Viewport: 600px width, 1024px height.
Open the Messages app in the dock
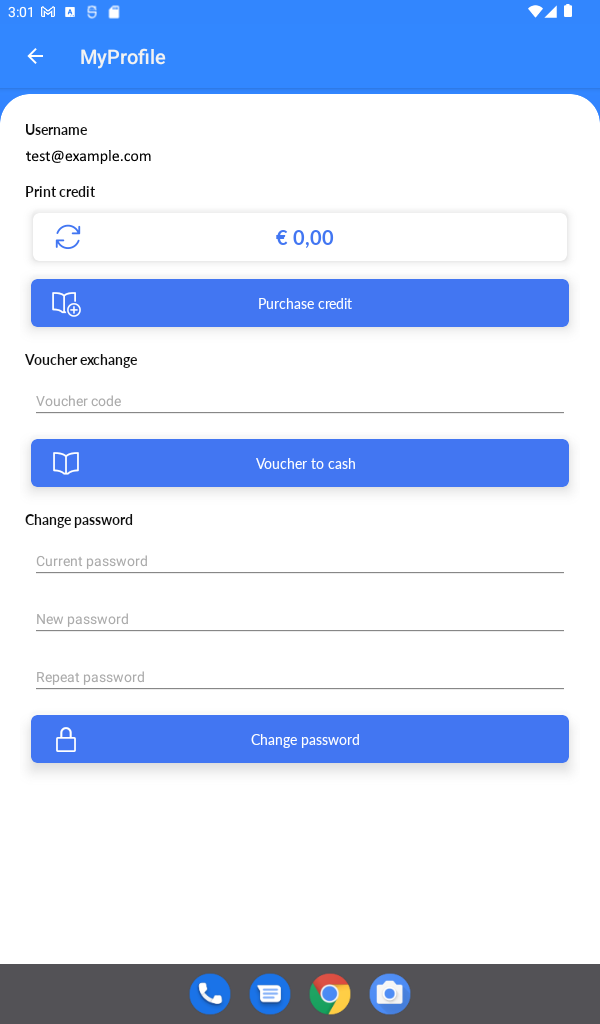[x=270, y=994]
